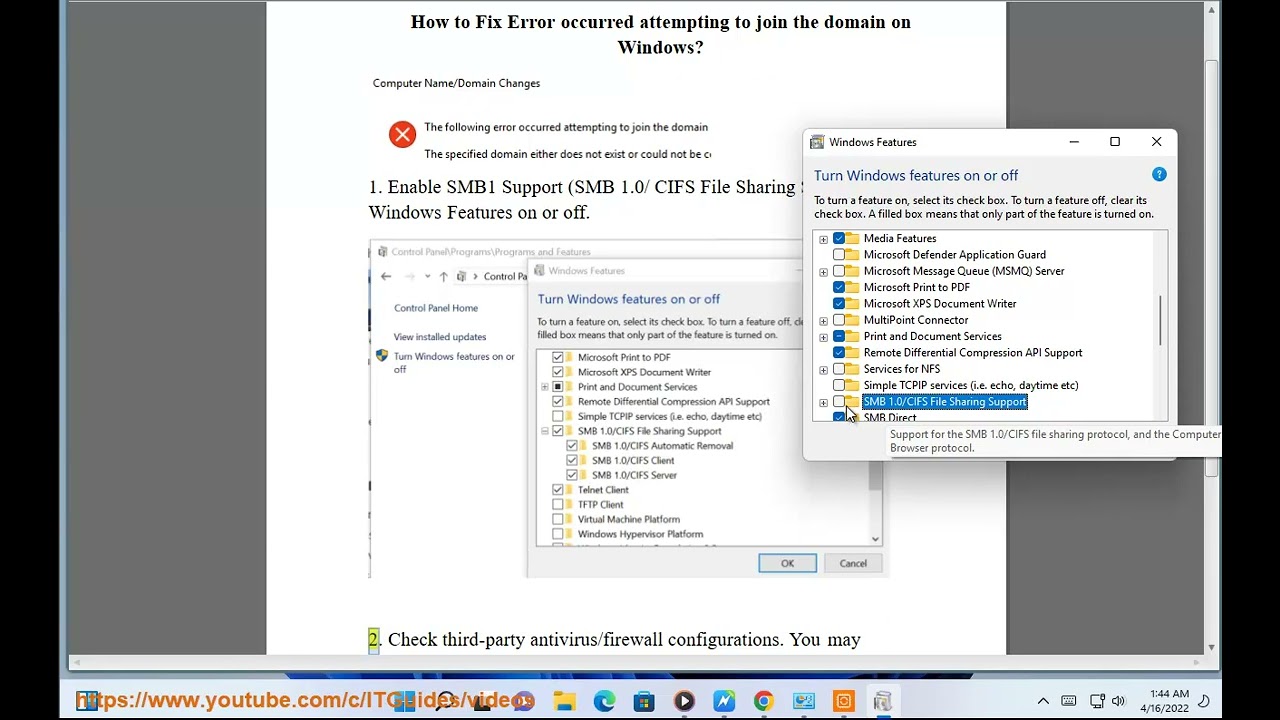
Task: Select the 'Media Features' label
Action: (x=900, y=238)
